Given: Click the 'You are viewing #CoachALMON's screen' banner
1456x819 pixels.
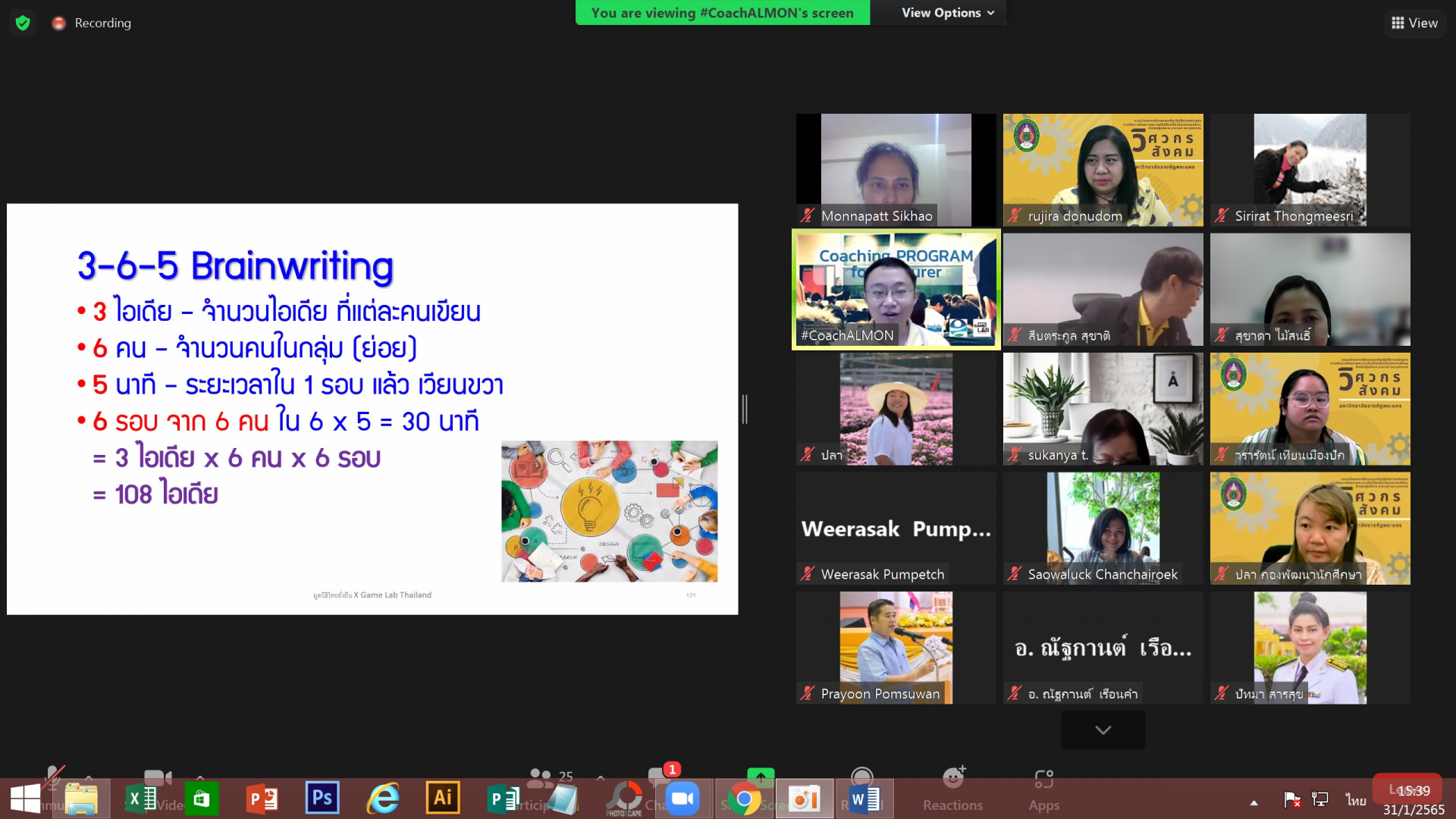Looking at the screenshot, I should 722,13.
